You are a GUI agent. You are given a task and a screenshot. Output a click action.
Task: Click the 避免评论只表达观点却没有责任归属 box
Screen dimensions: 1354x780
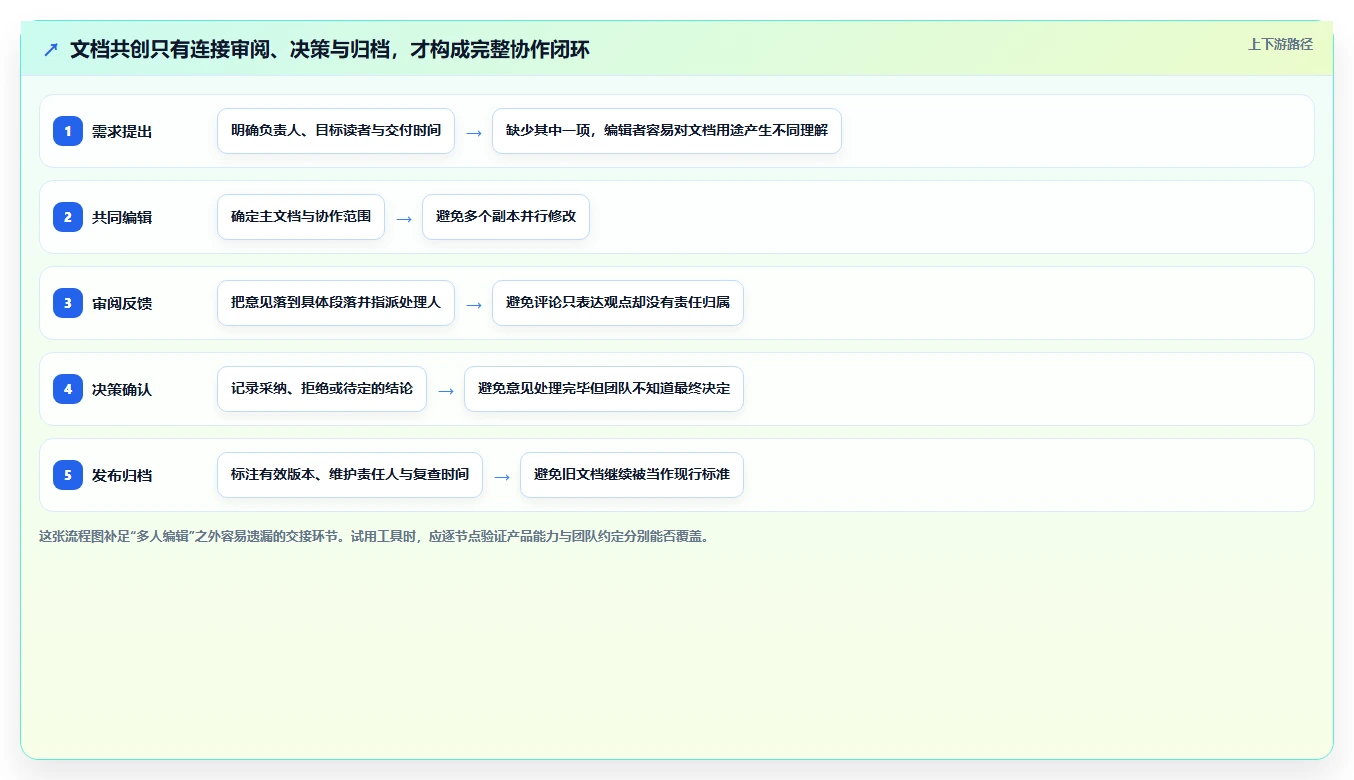pos(618,303)
